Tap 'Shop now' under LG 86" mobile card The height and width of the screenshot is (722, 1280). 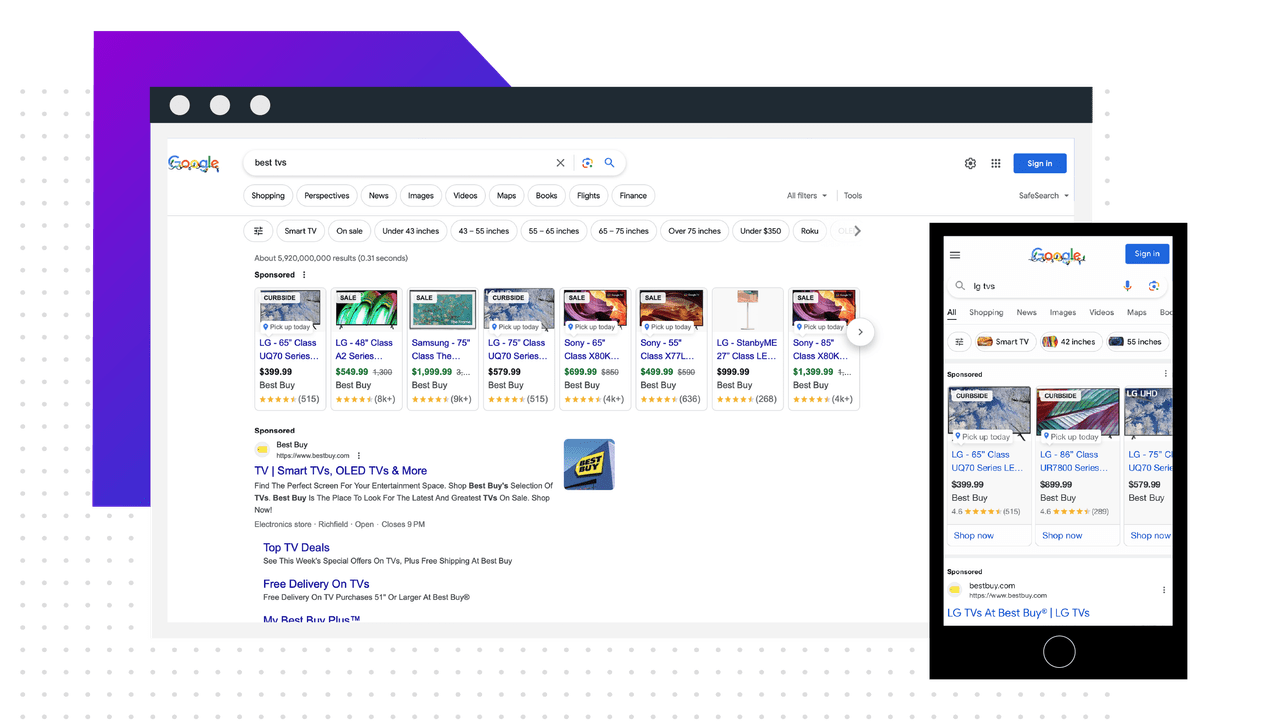pos(1062,536)
